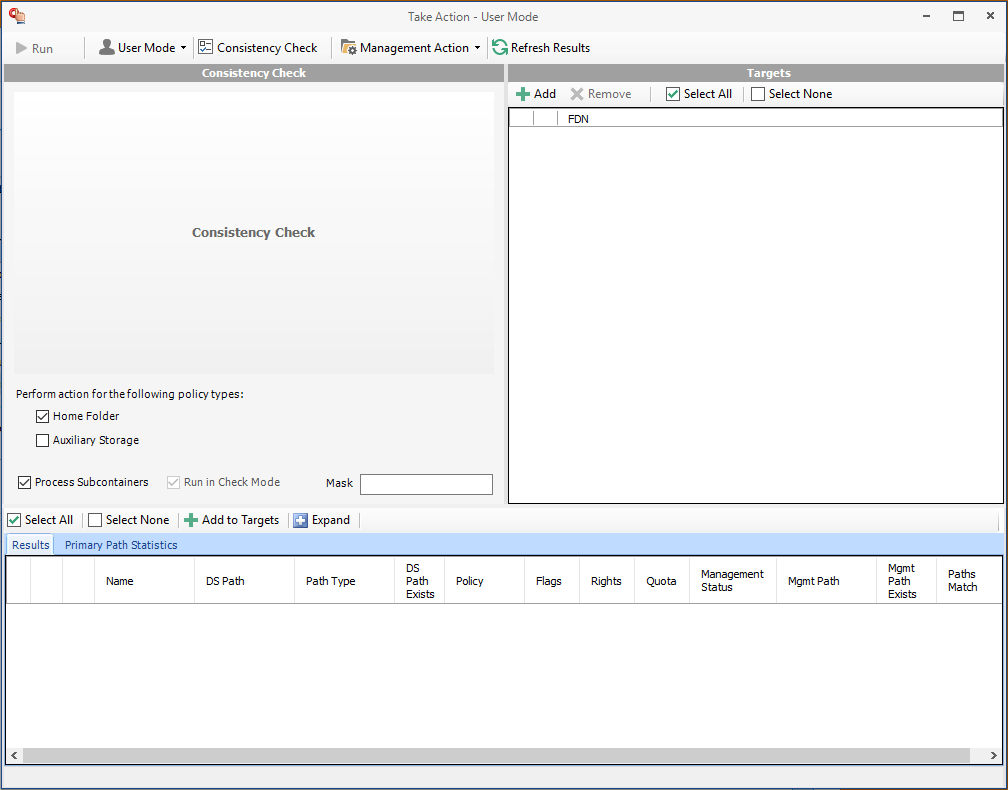The height and width of the screenshot is (790, 1008).
Task: Click the green plus Add icon in Targets
Action: coord(523,94)
